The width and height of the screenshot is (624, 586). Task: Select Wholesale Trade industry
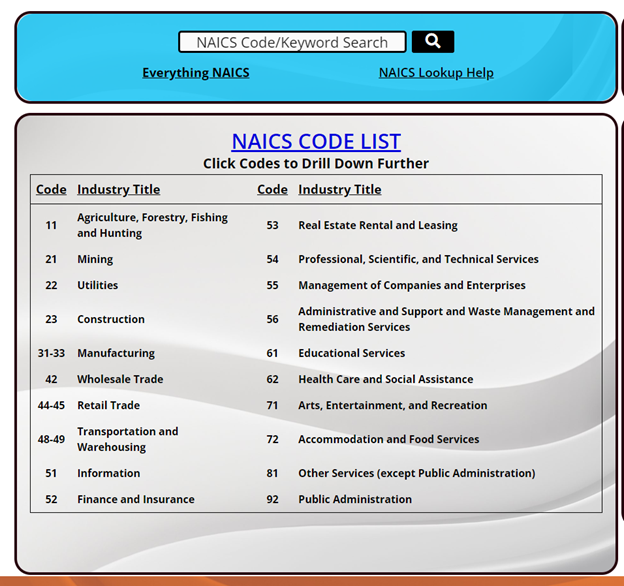pyautogui.click(x=120, y=379)
